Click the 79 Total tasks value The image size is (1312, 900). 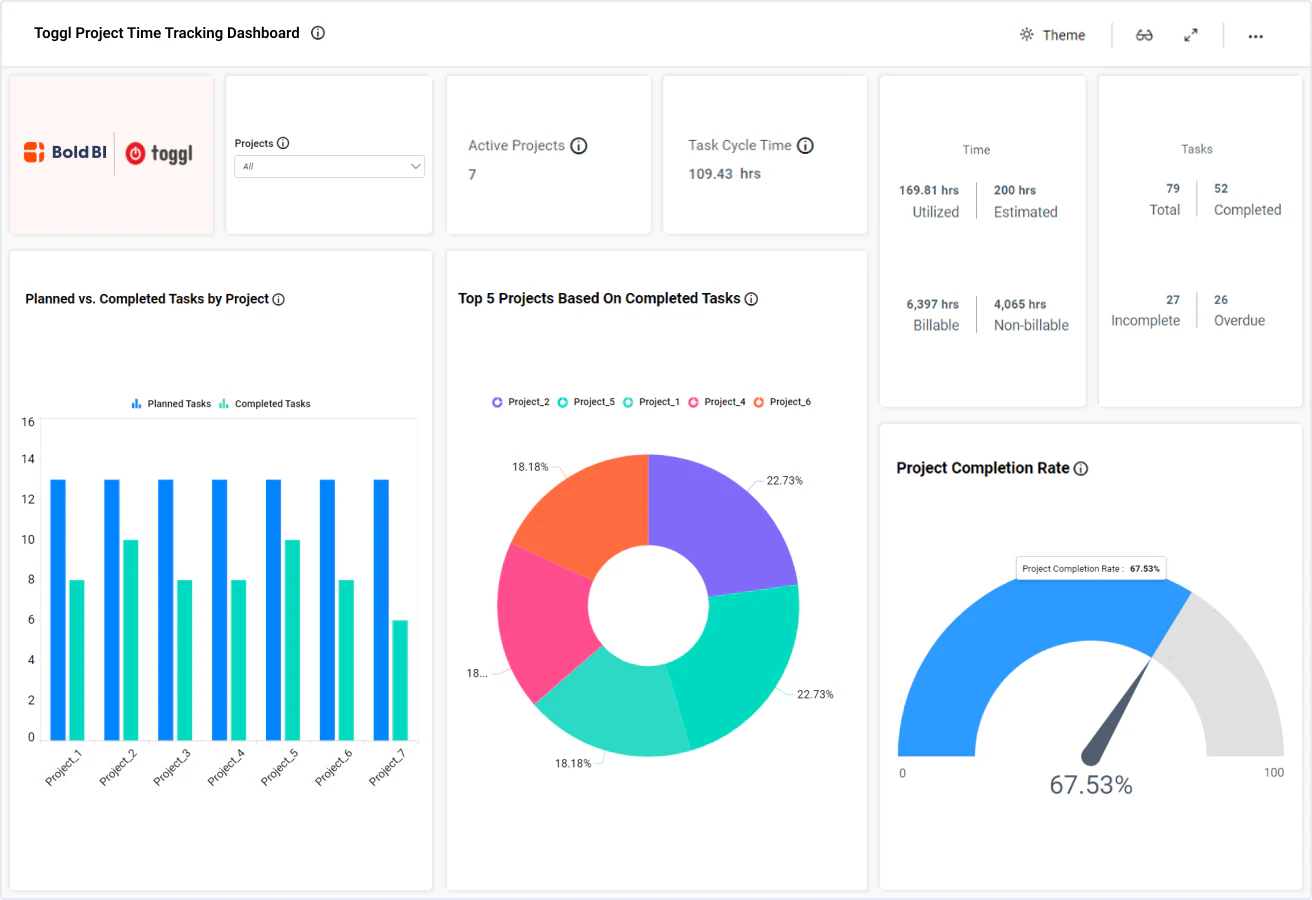(1173, 188)
